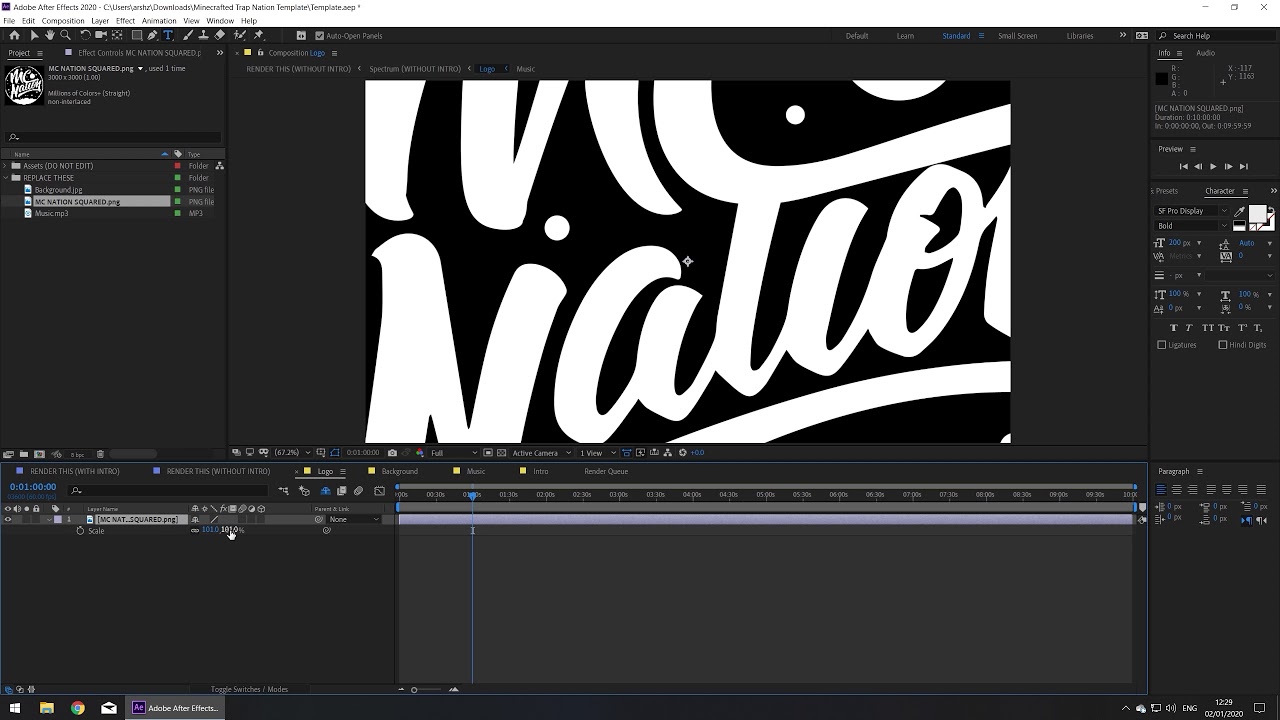The height and width of the screenshot is (720, 1280).
Task: Click the eyedropper in Character panel
Action: click(1240, 212)
